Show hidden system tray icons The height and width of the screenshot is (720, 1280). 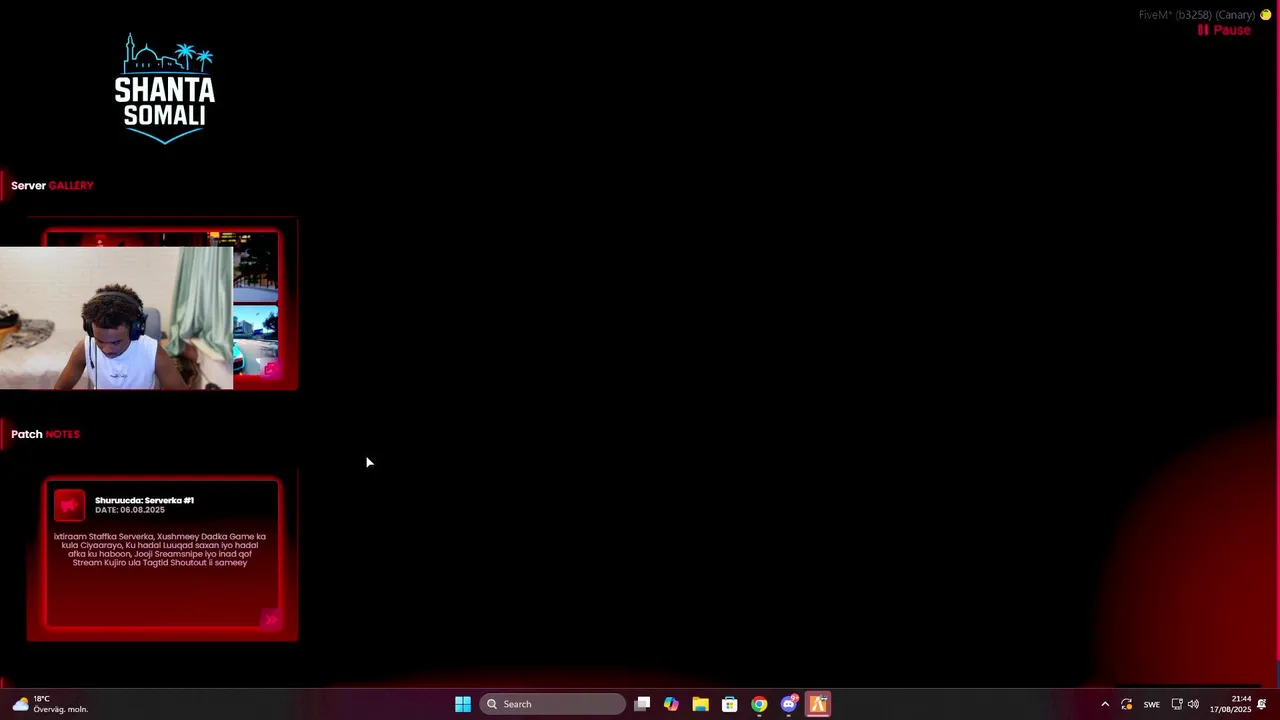coord(1105,704)
